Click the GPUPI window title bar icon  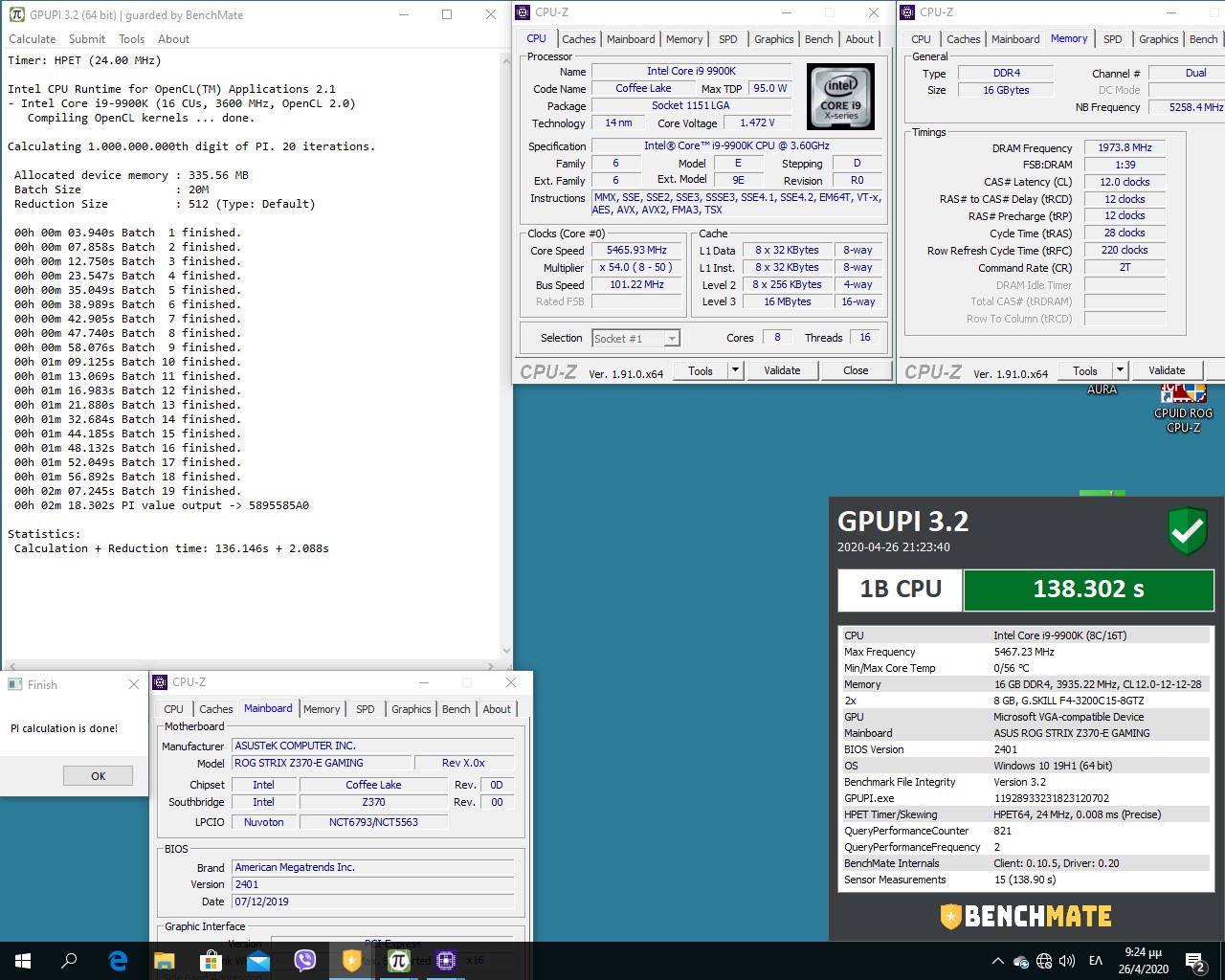(16, 14)
